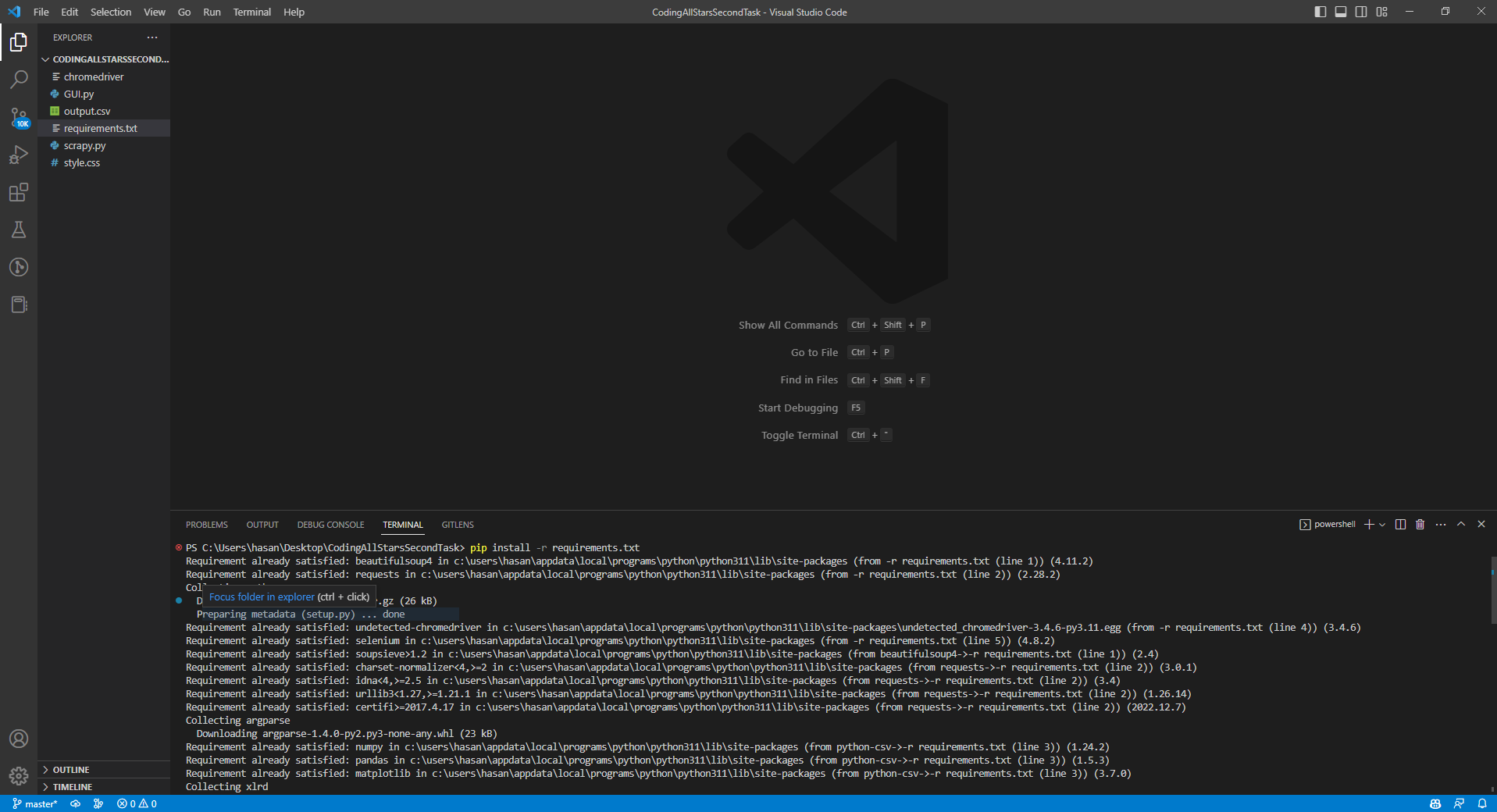Open the terminal profile dropdown beside powershell

click(1382, 524)
